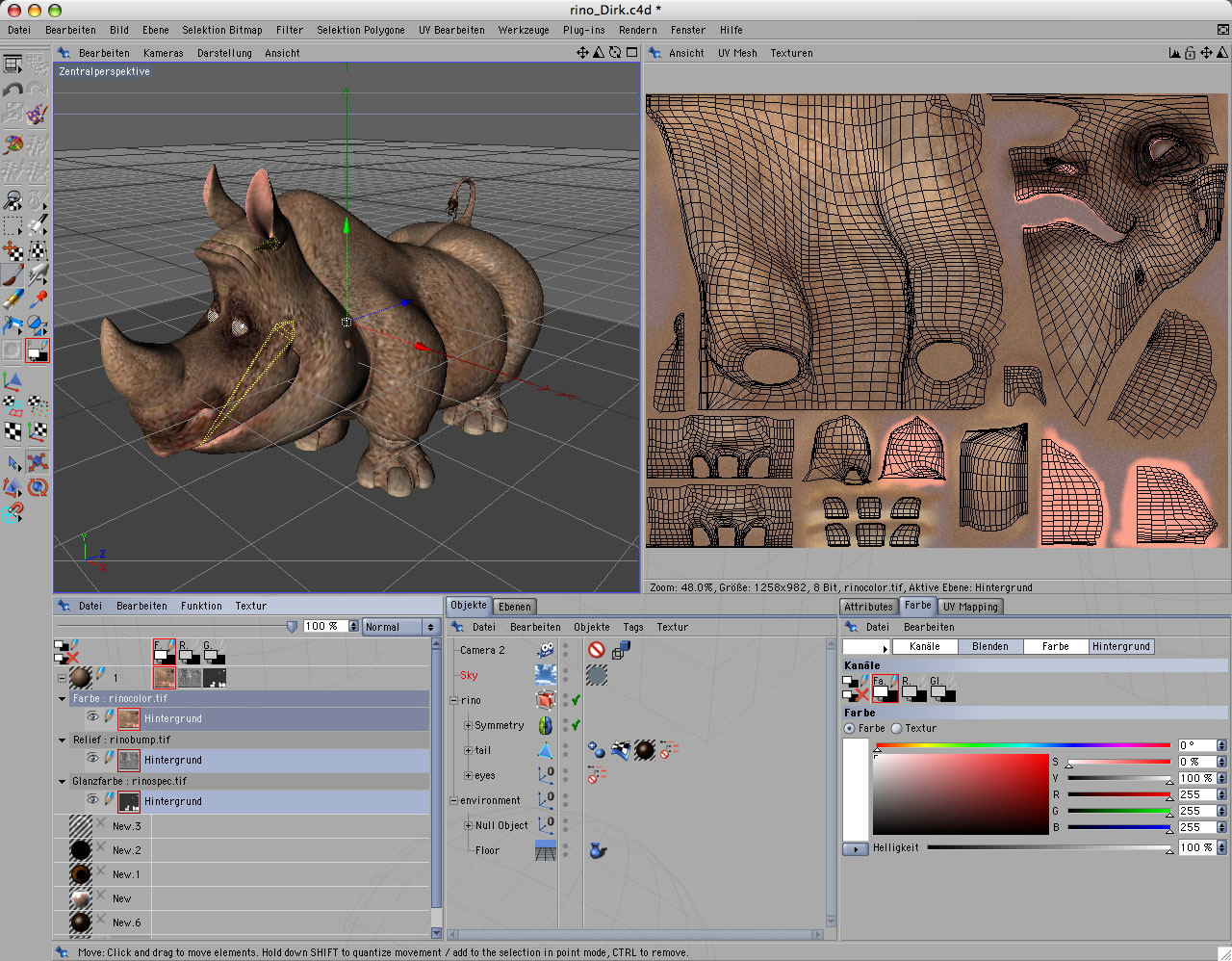Screen dimensions: 1232x961
Task: Click the Blenden button in Farbe panel
Action: click(x=989, y=646)
